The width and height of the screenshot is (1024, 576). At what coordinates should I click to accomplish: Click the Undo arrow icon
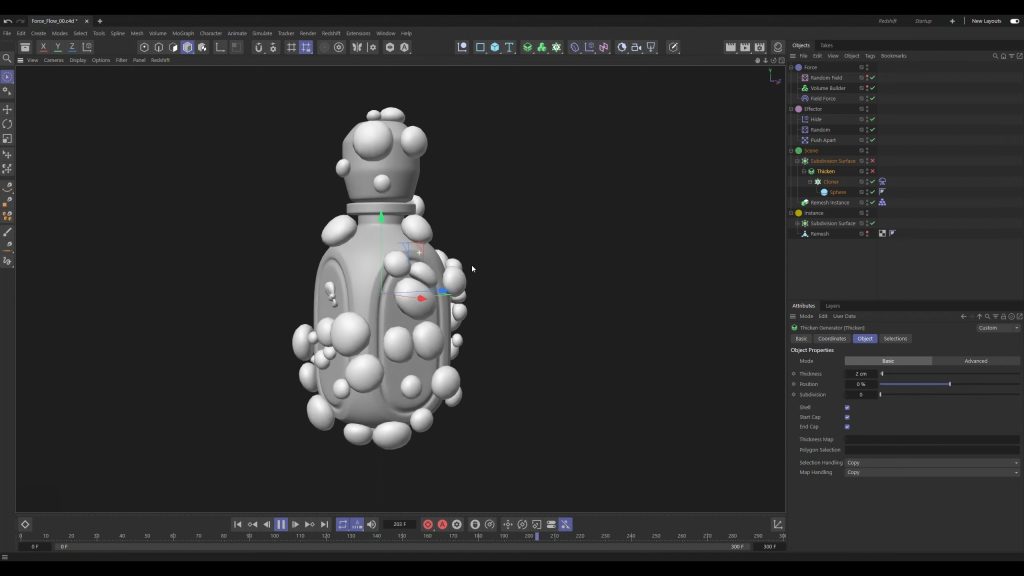(x=7, y=21)
